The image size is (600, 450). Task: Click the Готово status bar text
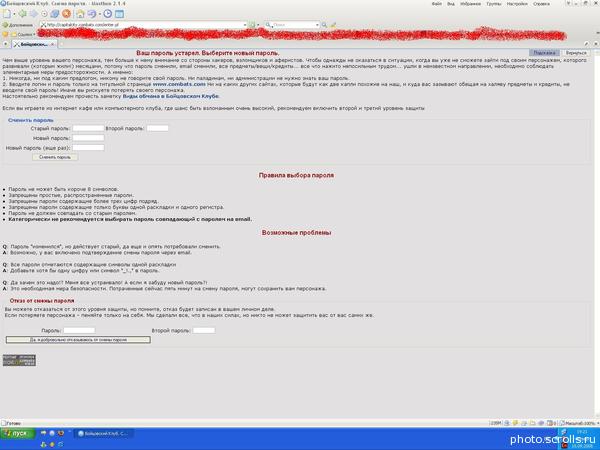coord(13,423)
